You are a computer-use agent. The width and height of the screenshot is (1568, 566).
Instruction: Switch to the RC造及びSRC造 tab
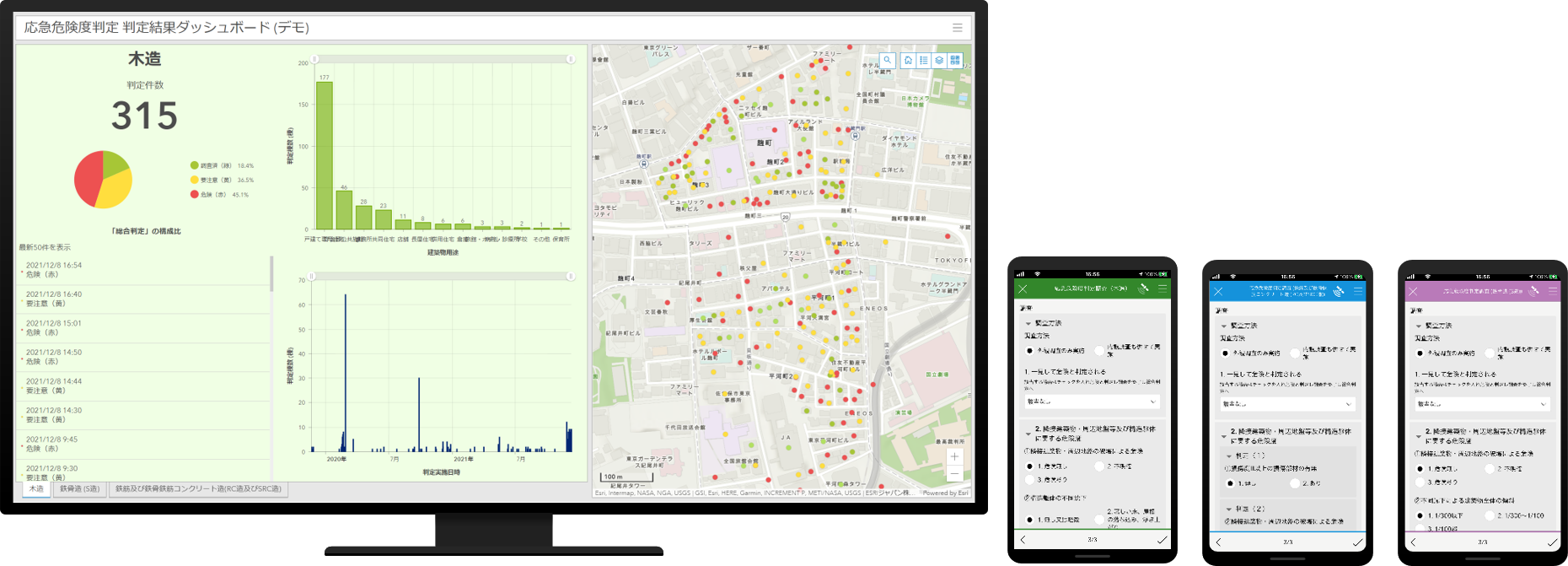click(199, 489)
